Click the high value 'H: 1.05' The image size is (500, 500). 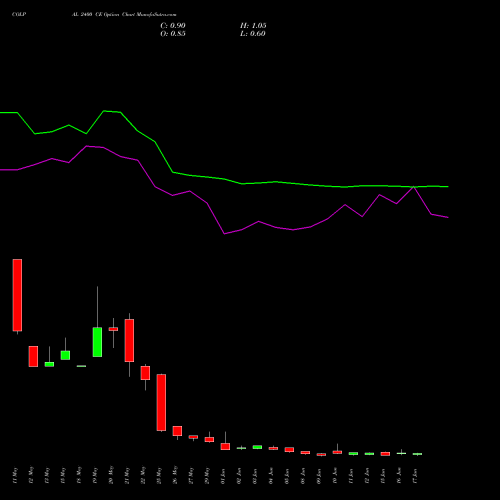tap(253, 26)
